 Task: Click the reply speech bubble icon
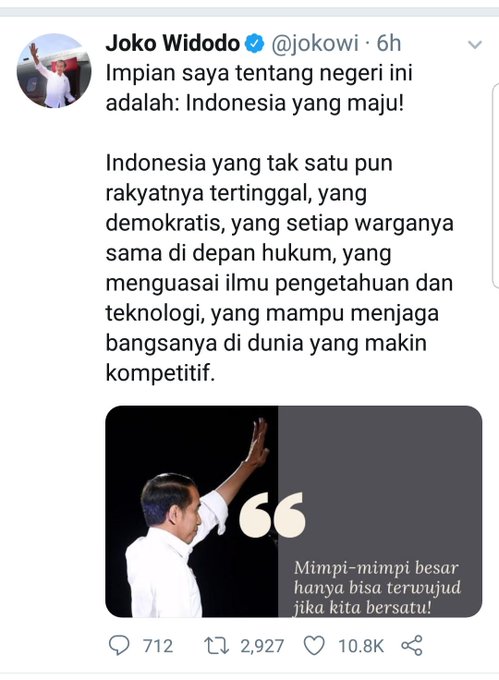(119, 645)
